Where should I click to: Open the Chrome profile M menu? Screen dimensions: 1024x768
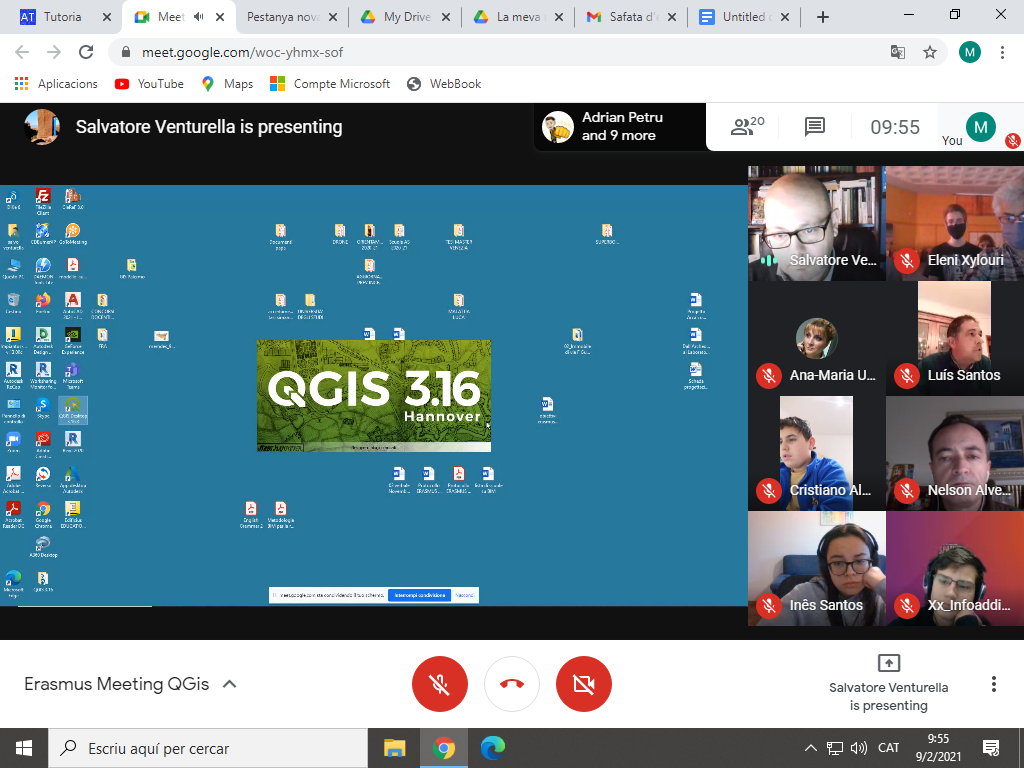tap(969, 52)
